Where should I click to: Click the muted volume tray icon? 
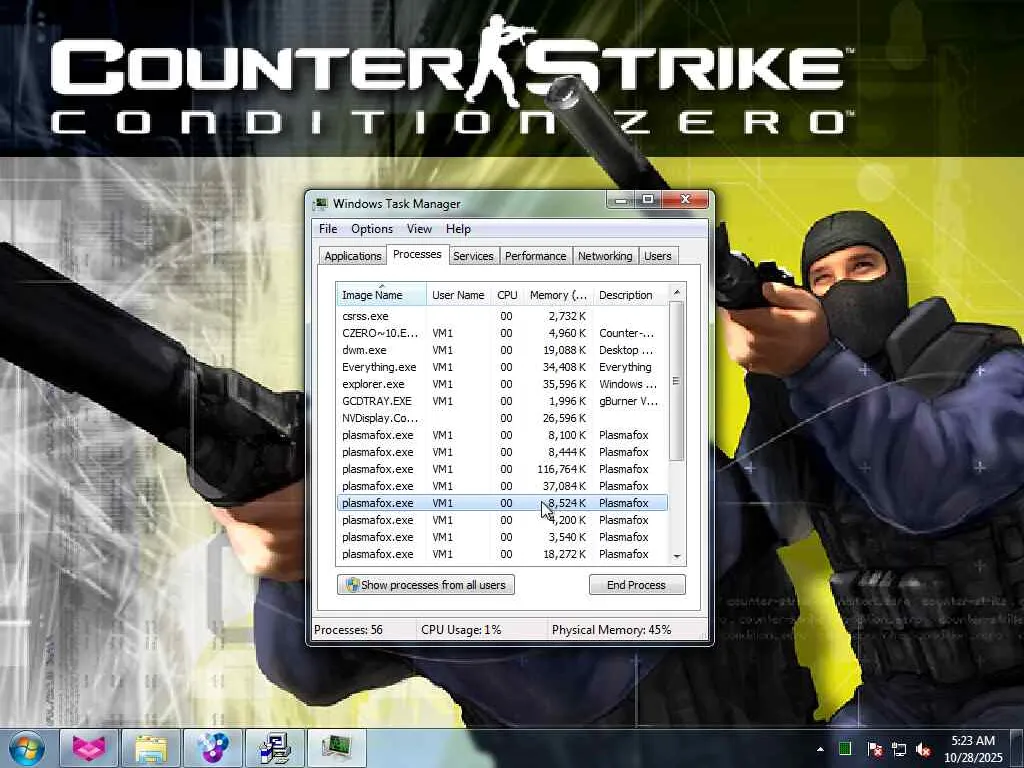pos(923,749)
